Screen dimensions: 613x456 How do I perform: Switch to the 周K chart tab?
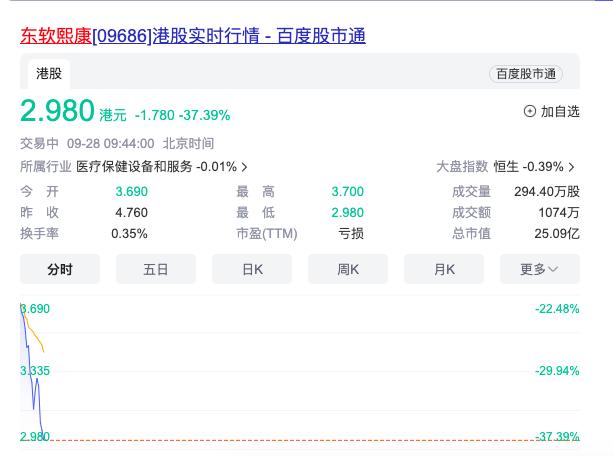click(348, 269)
